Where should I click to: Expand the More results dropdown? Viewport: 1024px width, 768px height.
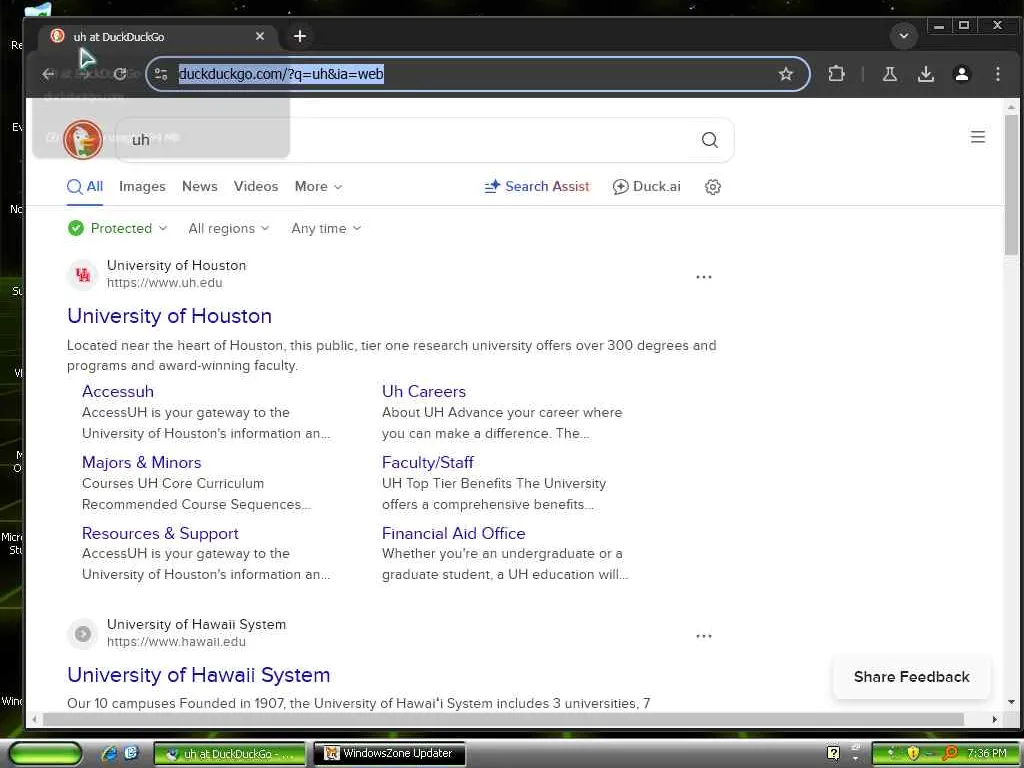pyautogui.click(x=318, y=187)
